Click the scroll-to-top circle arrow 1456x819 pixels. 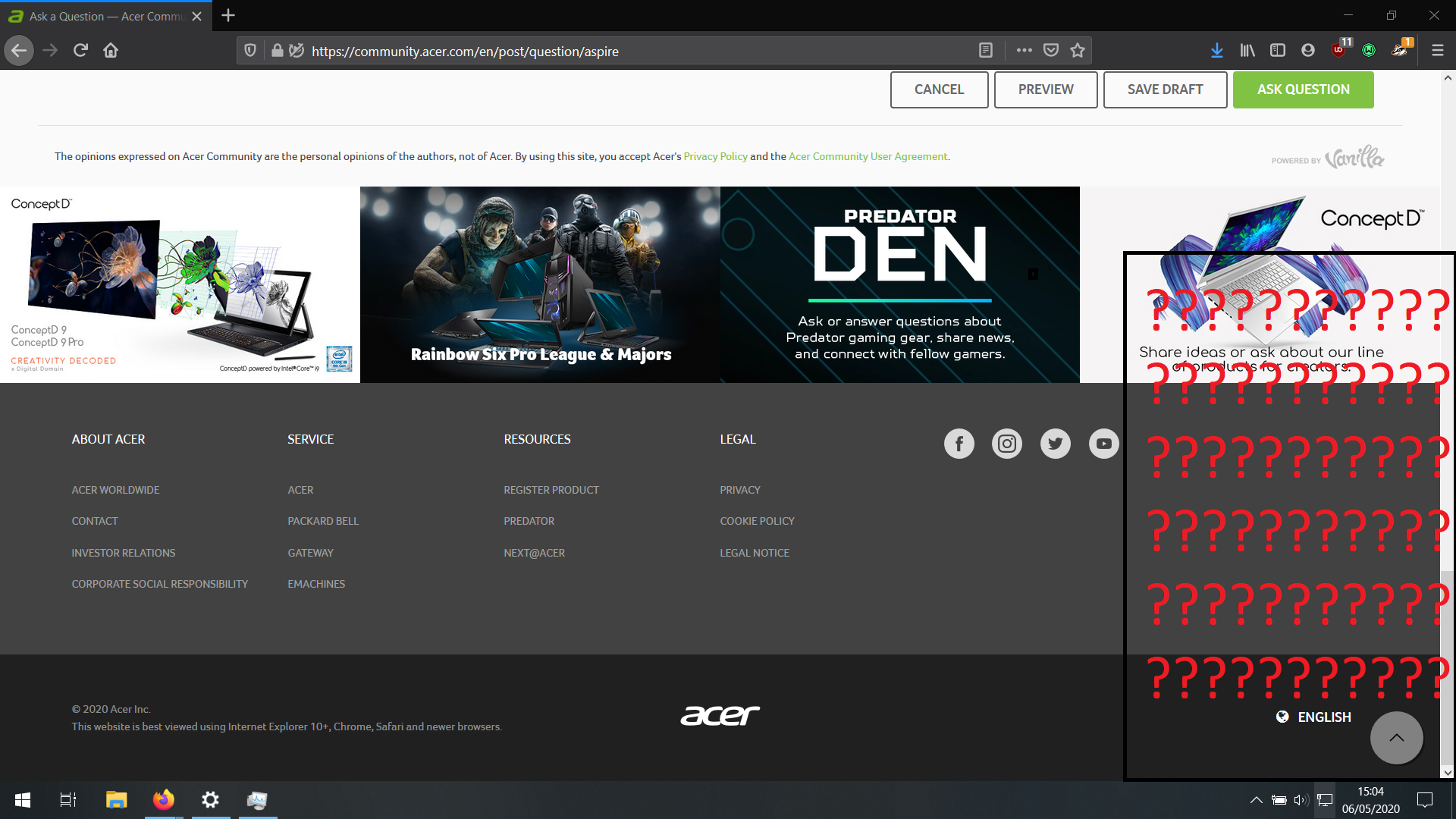click(x=1396, y=737)
